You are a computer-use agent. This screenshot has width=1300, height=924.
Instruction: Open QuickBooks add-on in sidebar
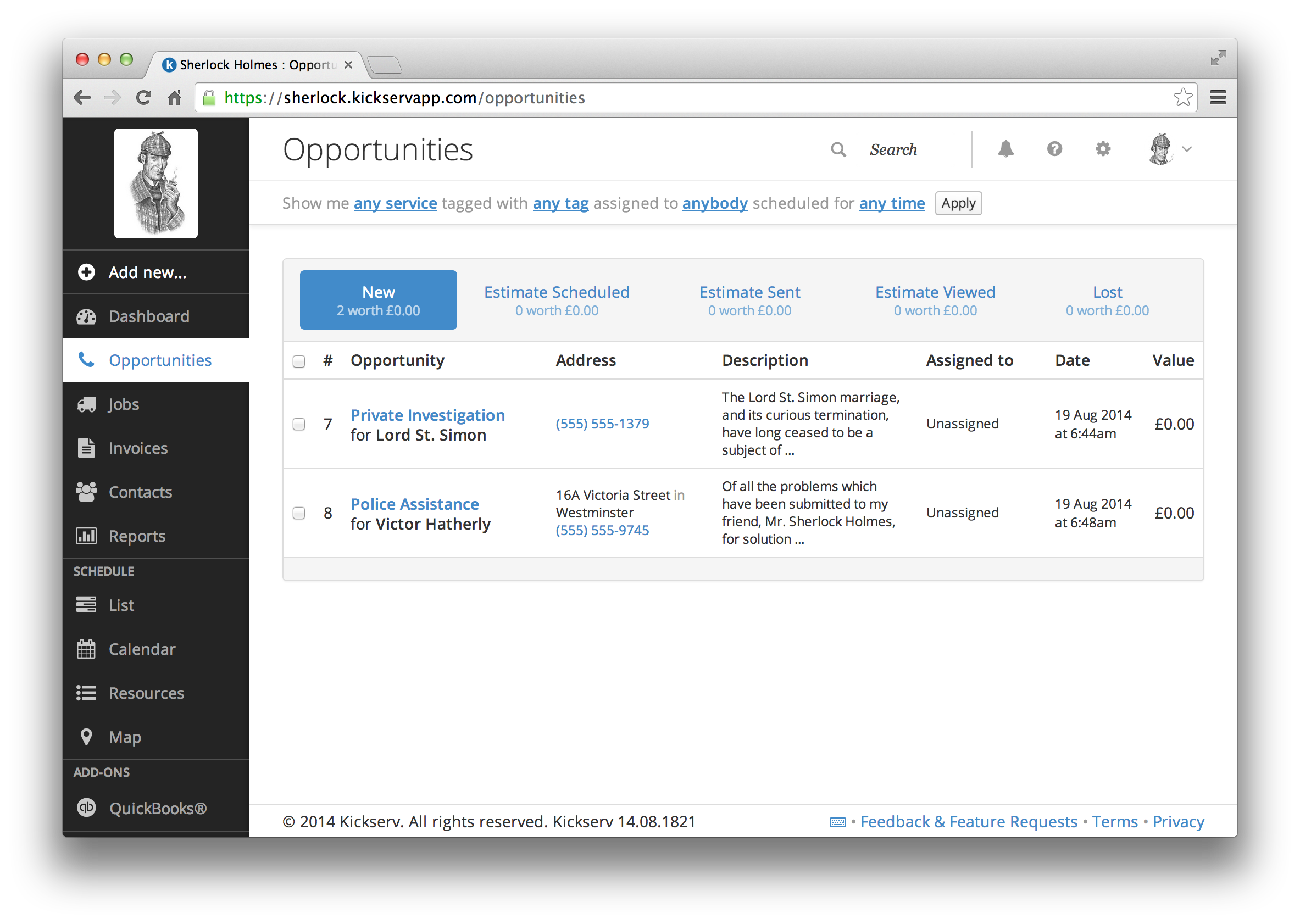point(157,808)
